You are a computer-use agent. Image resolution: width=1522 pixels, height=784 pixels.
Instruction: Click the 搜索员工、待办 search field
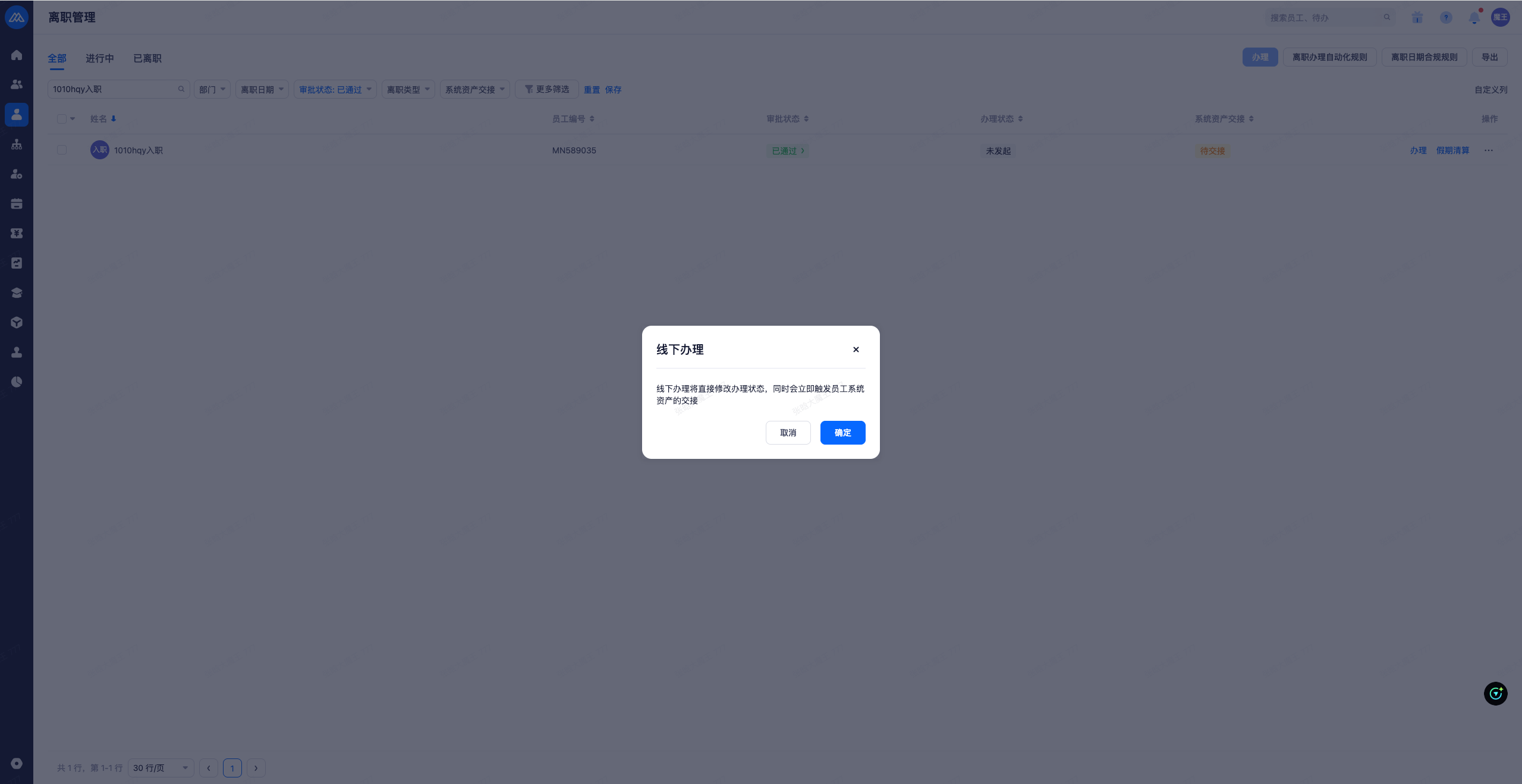[1323, 18]
